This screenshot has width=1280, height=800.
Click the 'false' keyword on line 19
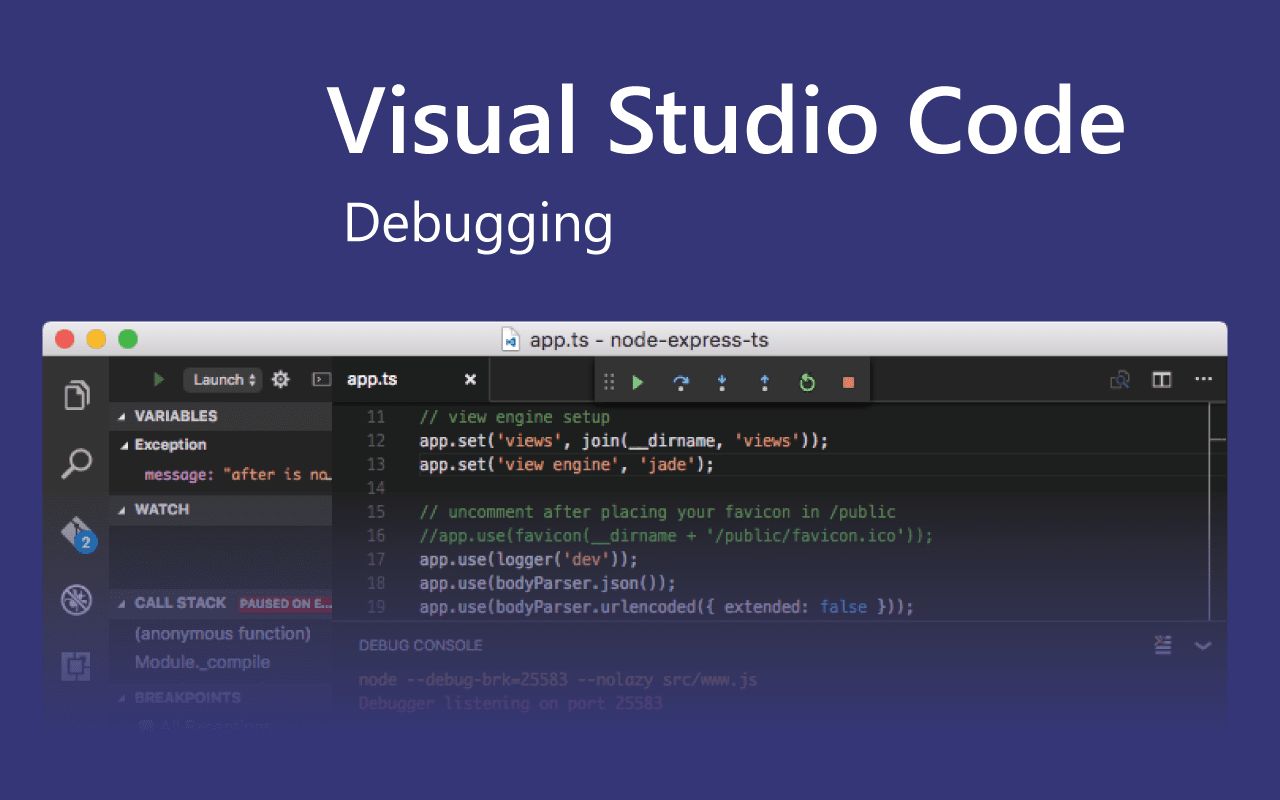point(843,607)
